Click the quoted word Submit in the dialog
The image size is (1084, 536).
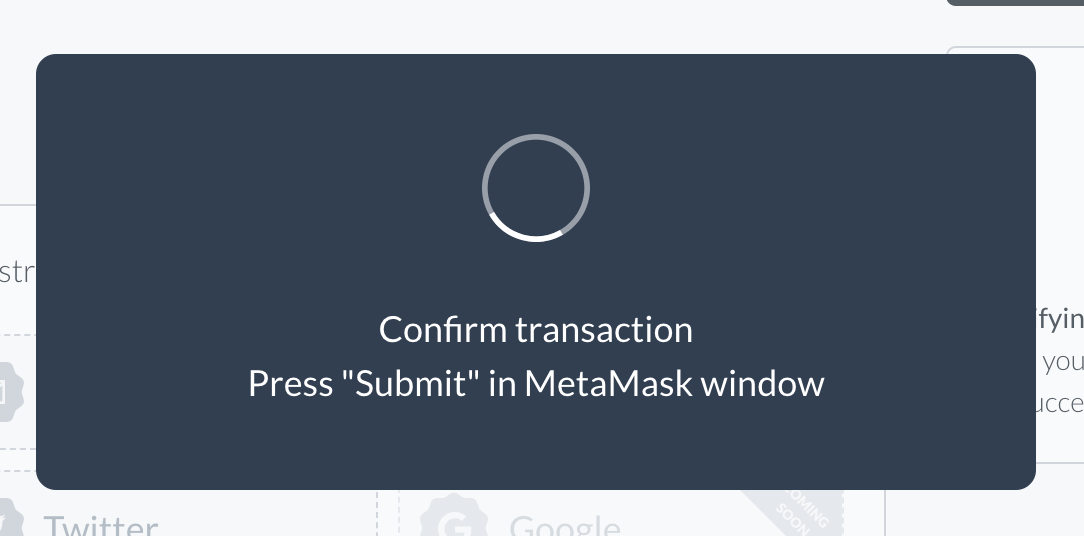[411, 383]
